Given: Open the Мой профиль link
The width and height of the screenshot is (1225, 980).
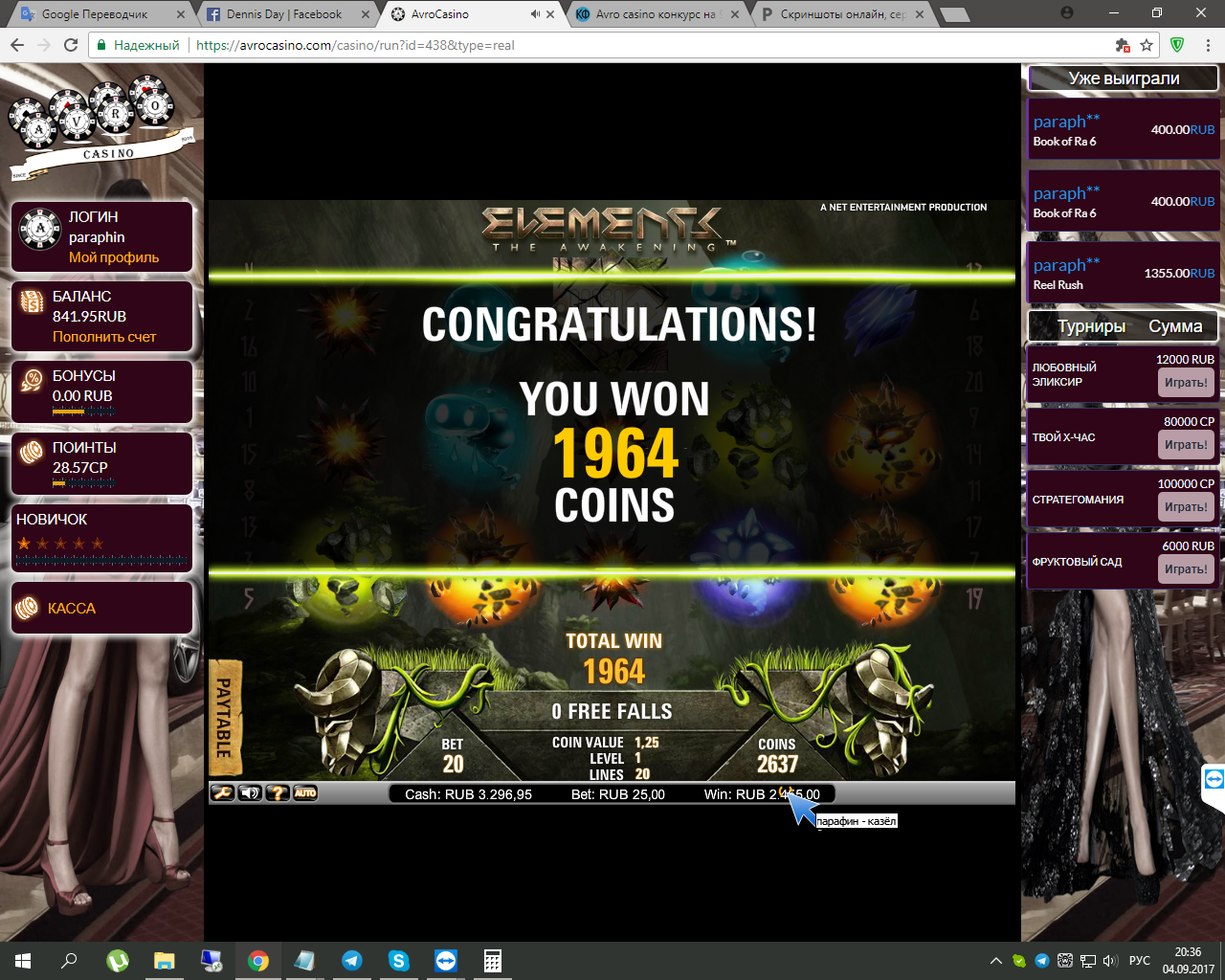Looking at the screenshot, I should pos(114,257).
